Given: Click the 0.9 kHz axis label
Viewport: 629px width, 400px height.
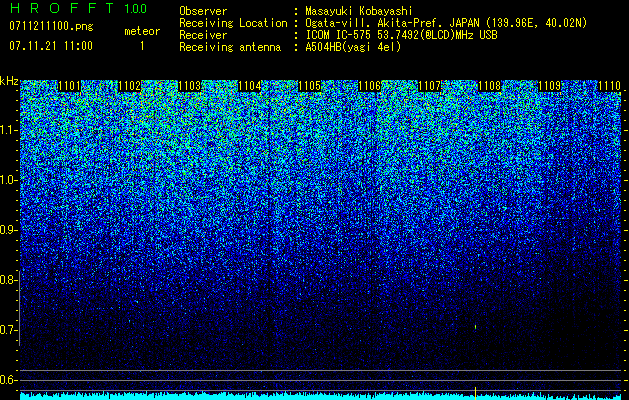Looking at the screenshot, I should click(8, 230).
